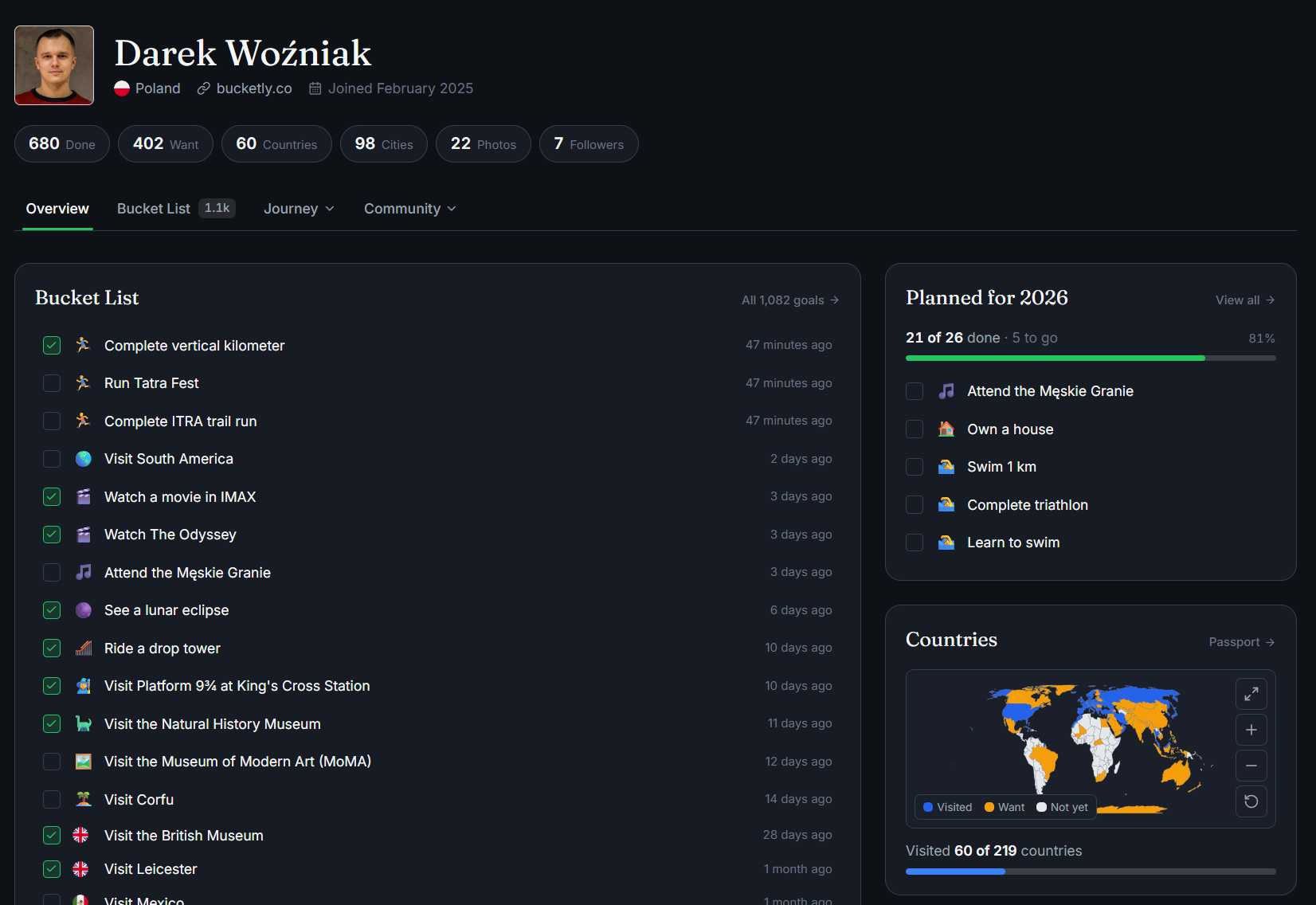Switch to the Overview tab
1316x905 pixels.
click(x=57, y=209)
